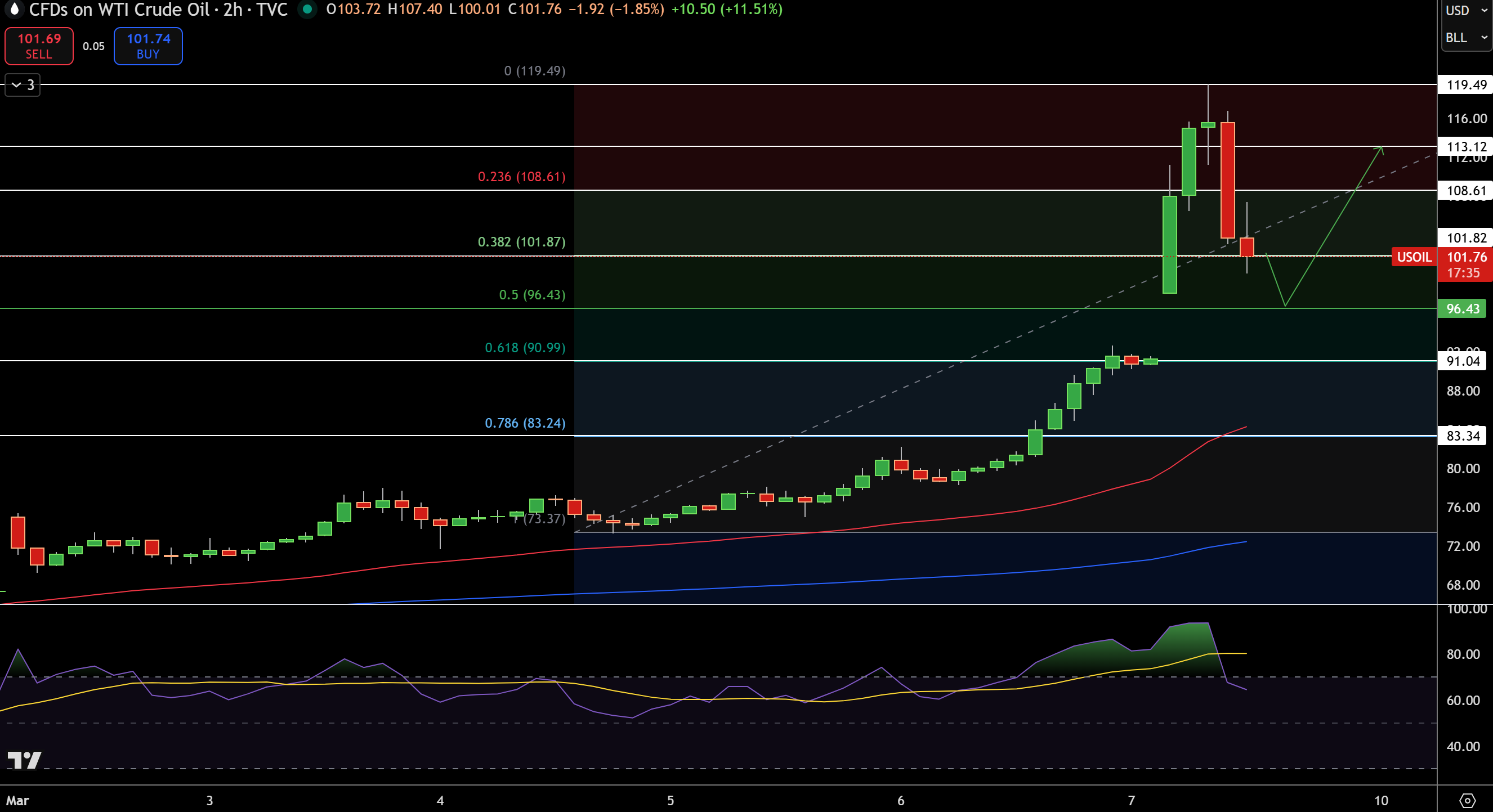Click the +10.50 (+11.51%) change value
The image size is (1493, 812).
[727, 9]
